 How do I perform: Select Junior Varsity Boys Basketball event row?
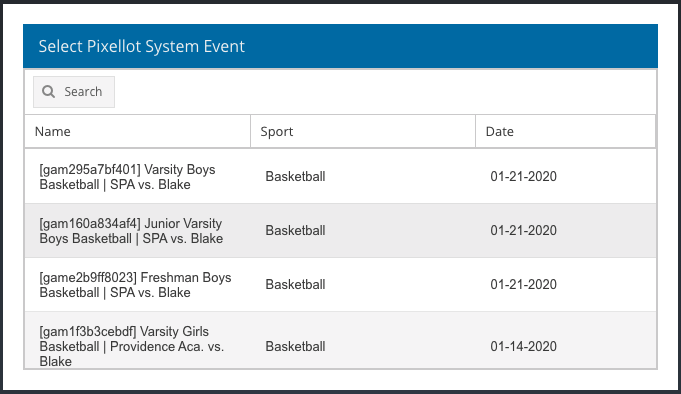[x=340, y=231]
